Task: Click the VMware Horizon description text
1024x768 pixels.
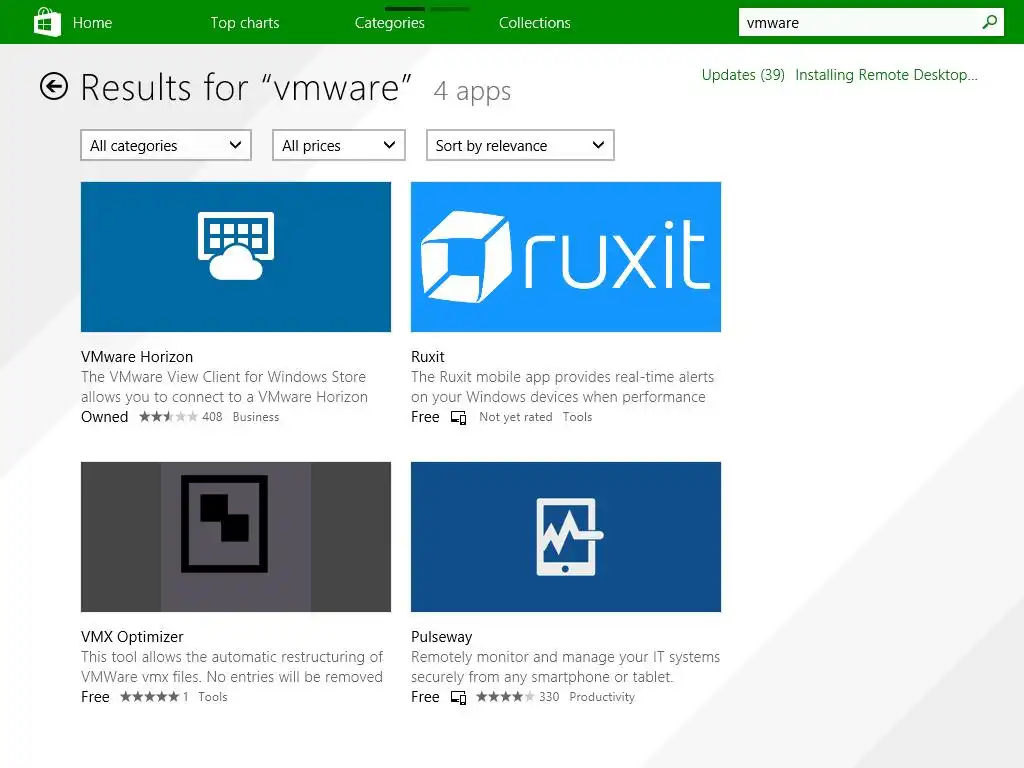Action: 225,387
